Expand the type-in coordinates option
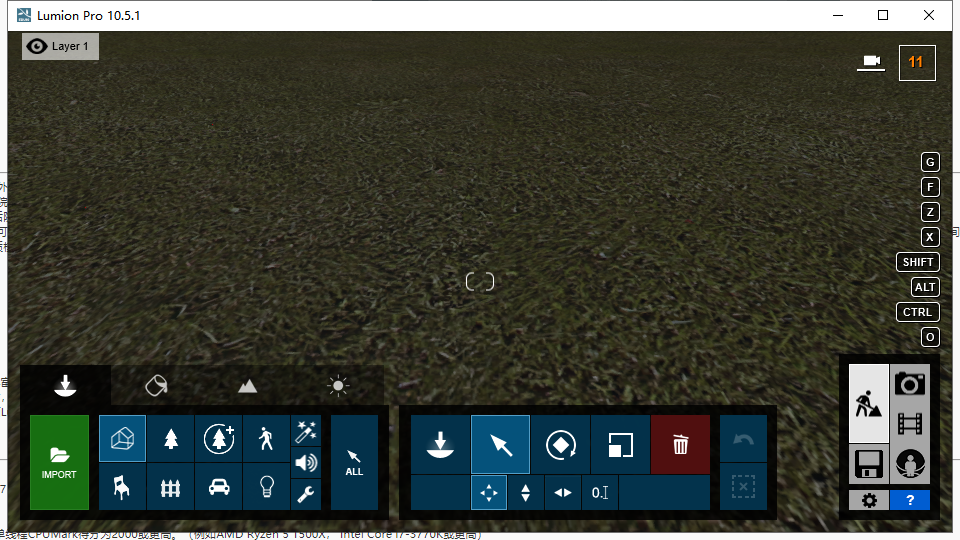This screenshot has height=540, width=960. coord(600,492)
